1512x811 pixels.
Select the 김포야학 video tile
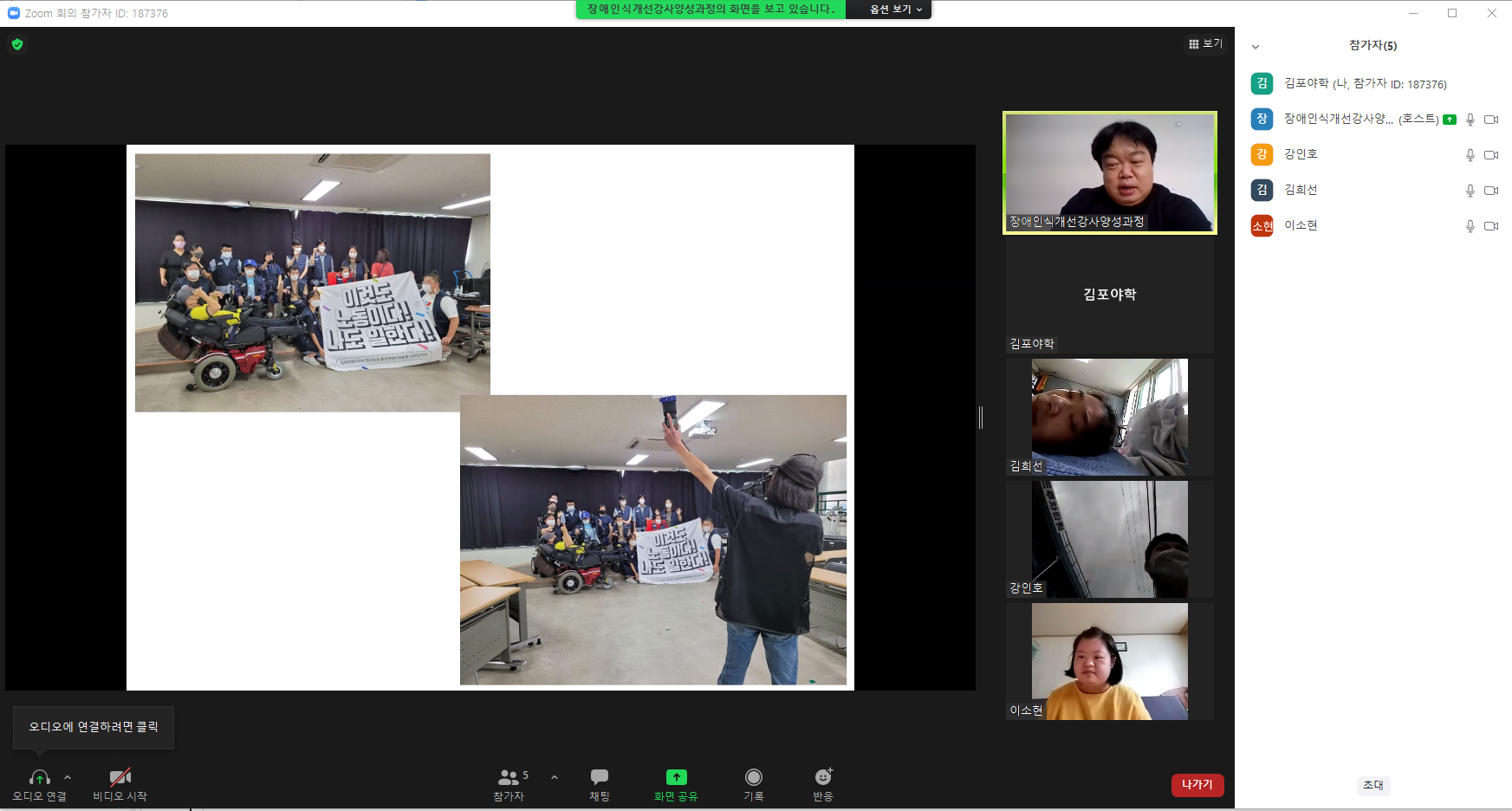point(1110,295)
